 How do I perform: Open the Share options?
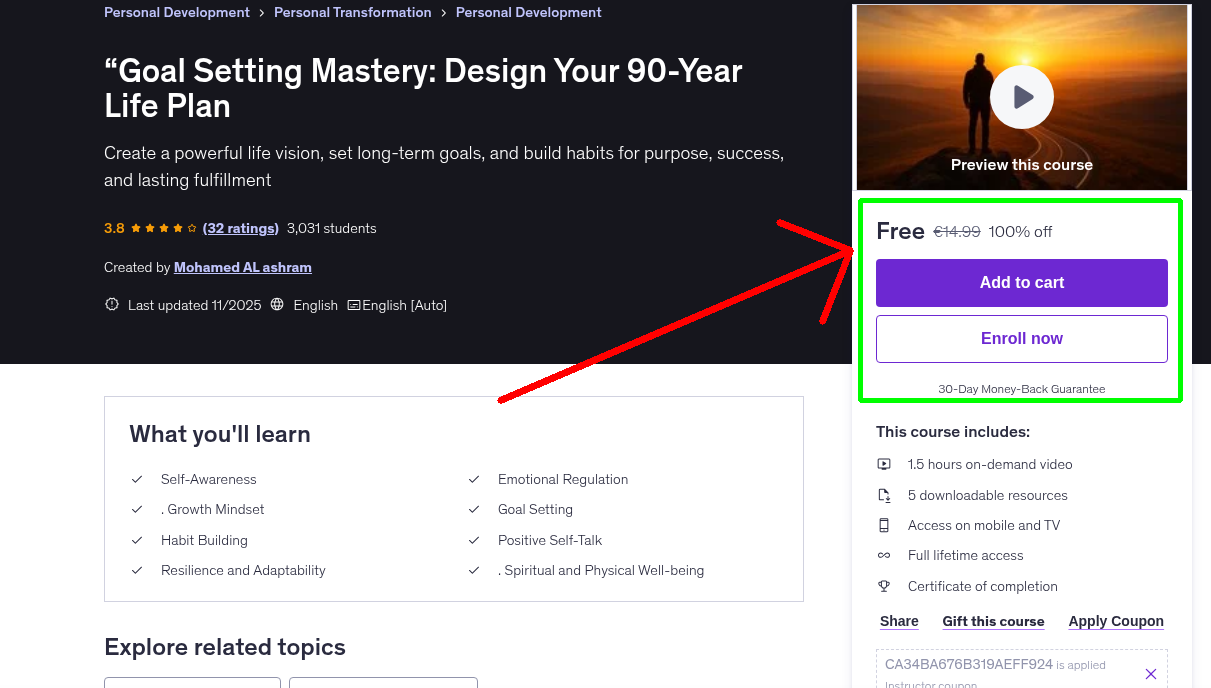(x=898, y=621)
